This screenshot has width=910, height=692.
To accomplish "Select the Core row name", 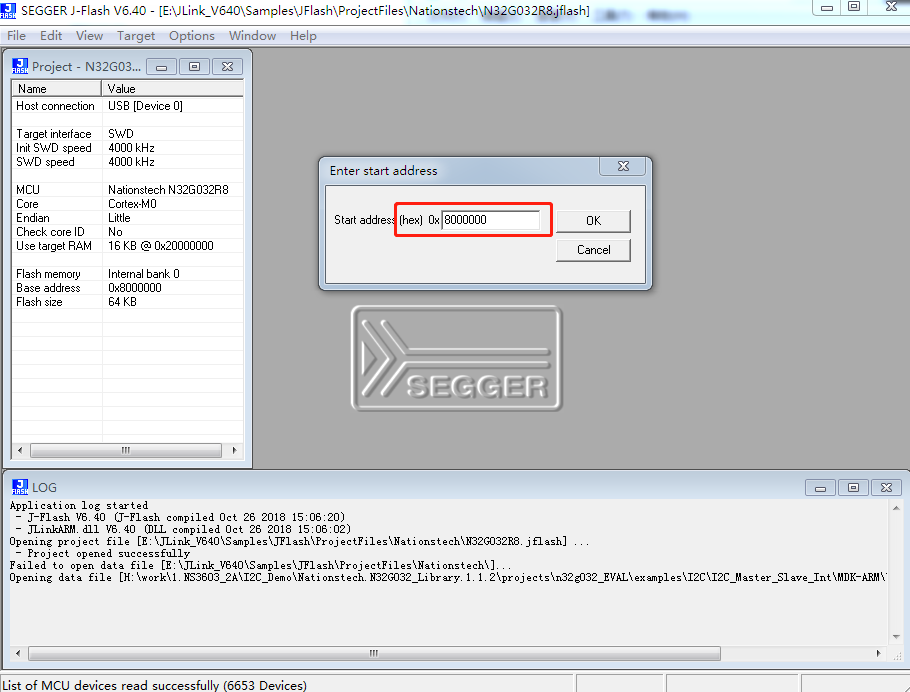I will click(x=27, y=204).
